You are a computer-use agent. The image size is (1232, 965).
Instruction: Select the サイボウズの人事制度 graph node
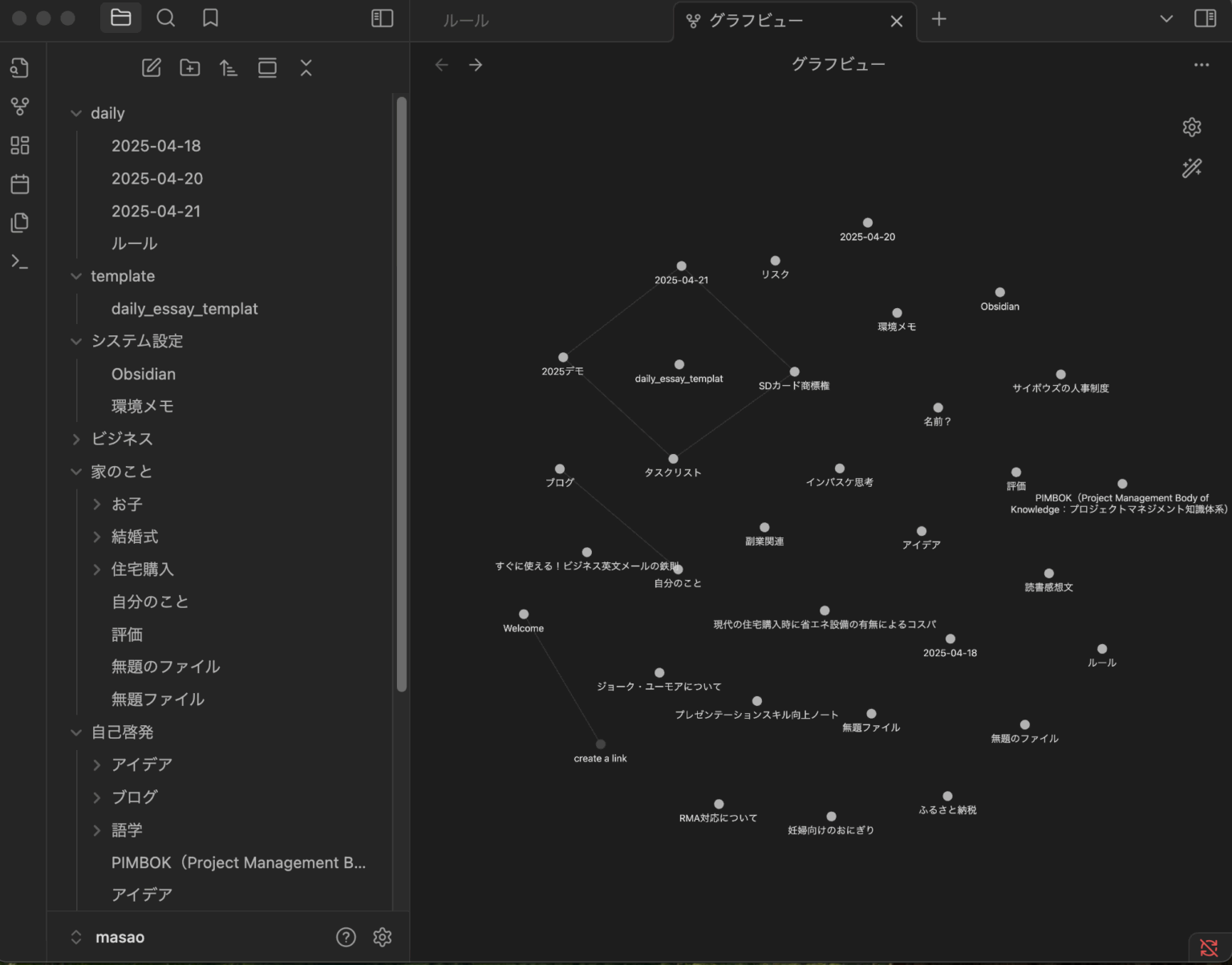click(1061, 375)
